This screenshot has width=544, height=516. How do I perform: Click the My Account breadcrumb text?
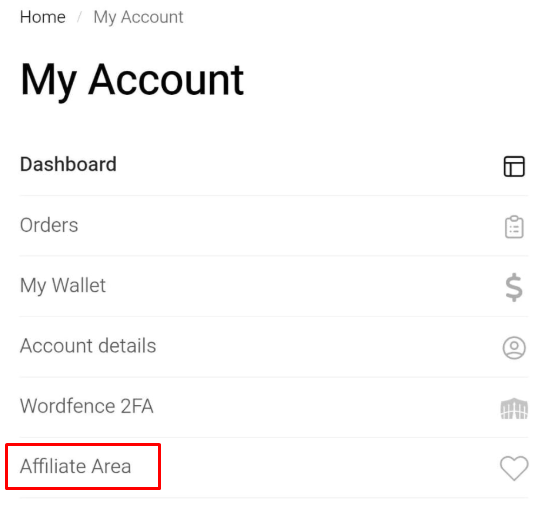(138, 18)
